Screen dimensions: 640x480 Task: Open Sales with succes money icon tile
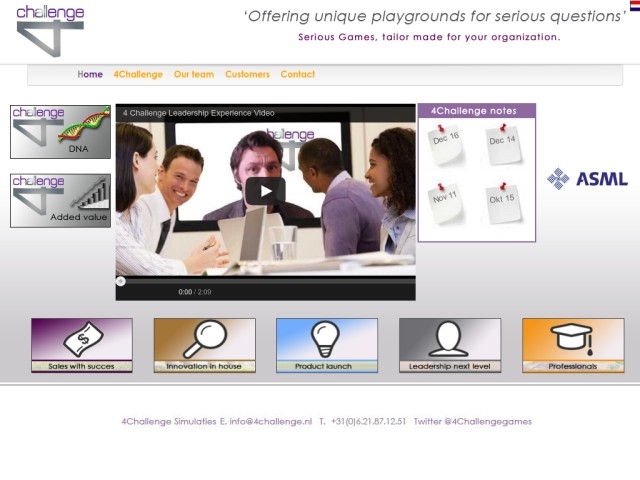pyautogui.click(x=81, y=345)
